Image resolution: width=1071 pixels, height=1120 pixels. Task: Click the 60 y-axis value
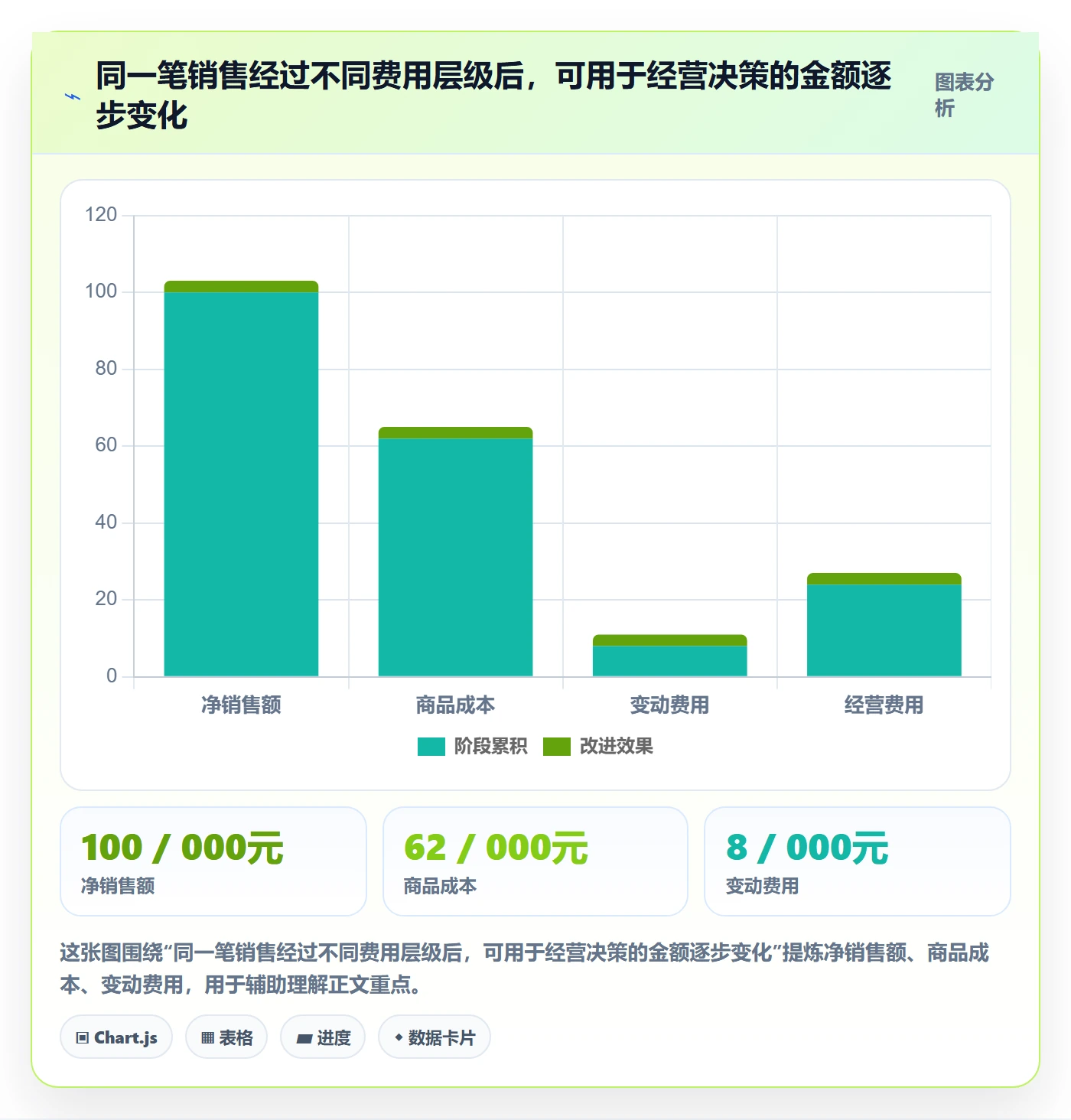[x=106, y=445]
